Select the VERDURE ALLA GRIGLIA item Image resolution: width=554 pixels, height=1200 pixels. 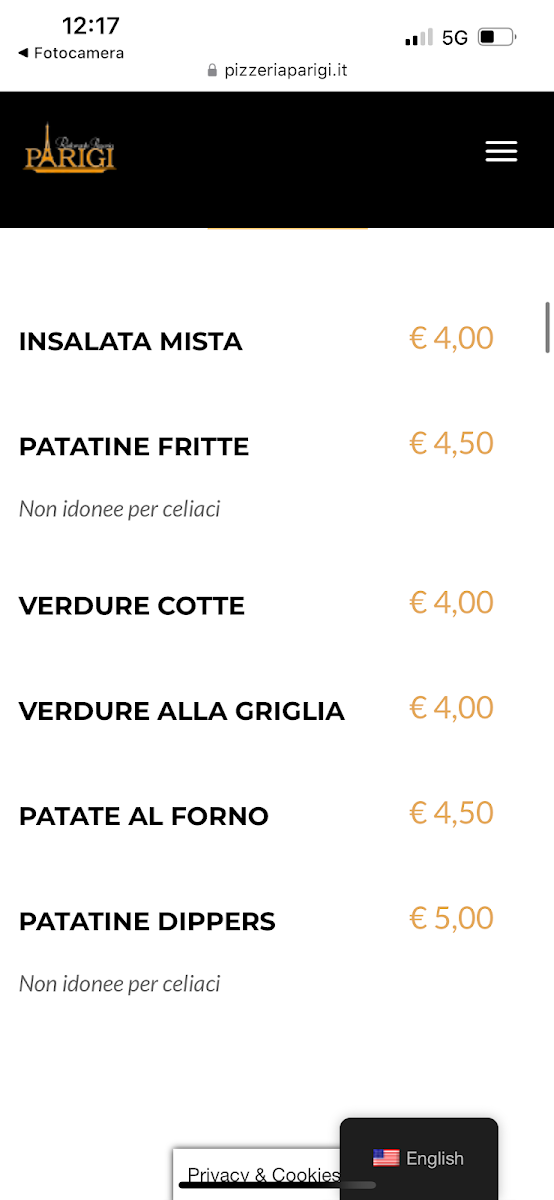click(x=182, y=711)
